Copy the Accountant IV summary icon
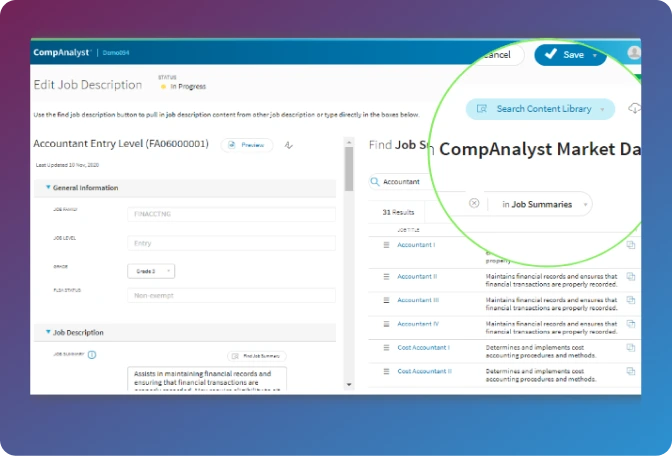 [631, 324]
